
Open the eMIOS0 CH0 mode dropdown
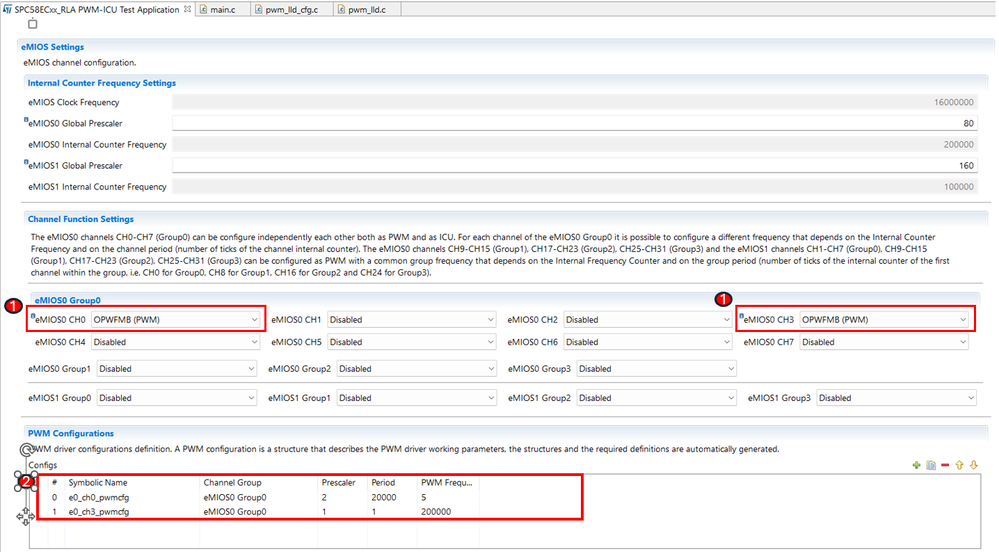click(x=175, y=319)
